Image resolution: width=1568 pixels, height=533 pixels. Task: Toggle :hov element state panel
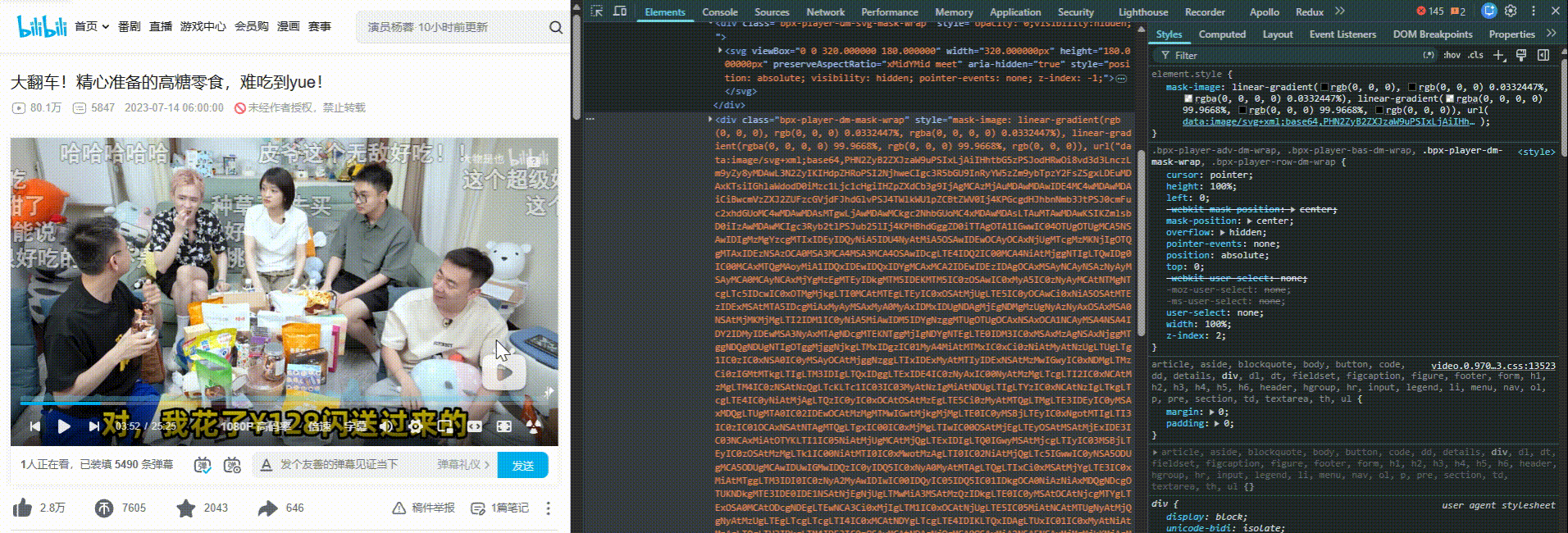tap(1452, 55)
